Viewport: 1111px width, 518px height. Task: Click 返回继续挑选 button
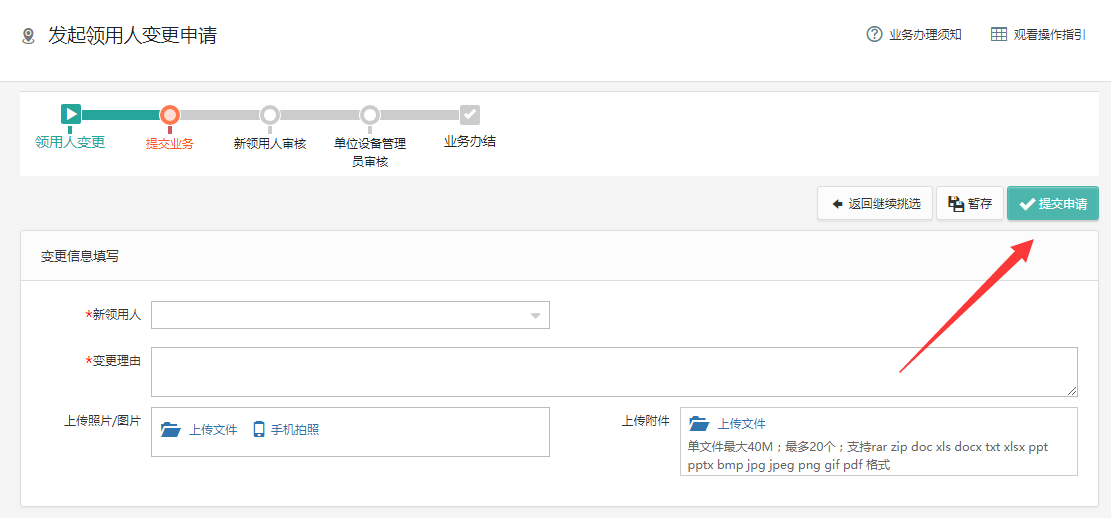875,203
